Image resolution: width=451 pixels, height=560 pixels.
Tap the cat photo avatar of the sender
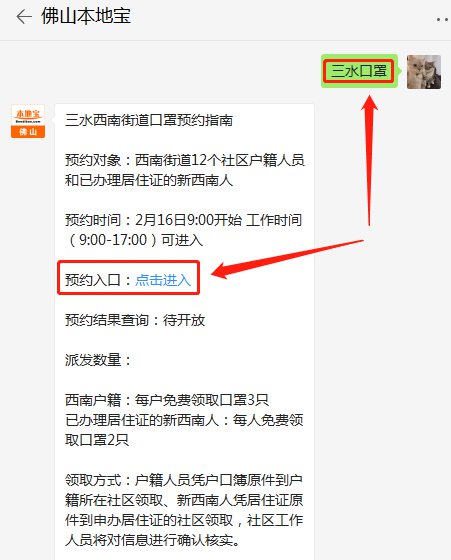pyautogui.click(x=424, y=72)
